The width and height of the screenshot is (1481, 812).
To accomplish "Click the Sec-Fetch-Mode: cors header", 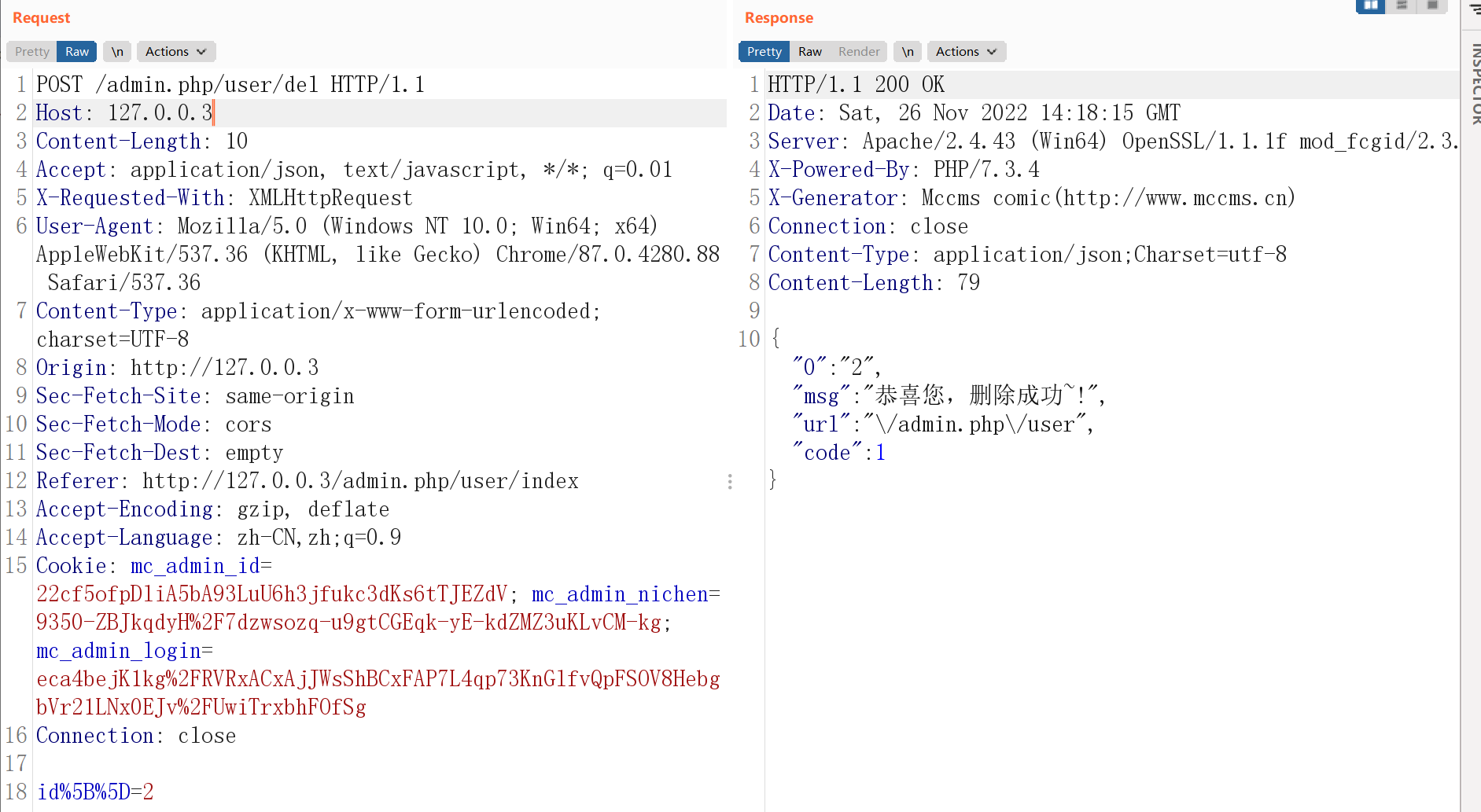I will (x=153, y=424).
